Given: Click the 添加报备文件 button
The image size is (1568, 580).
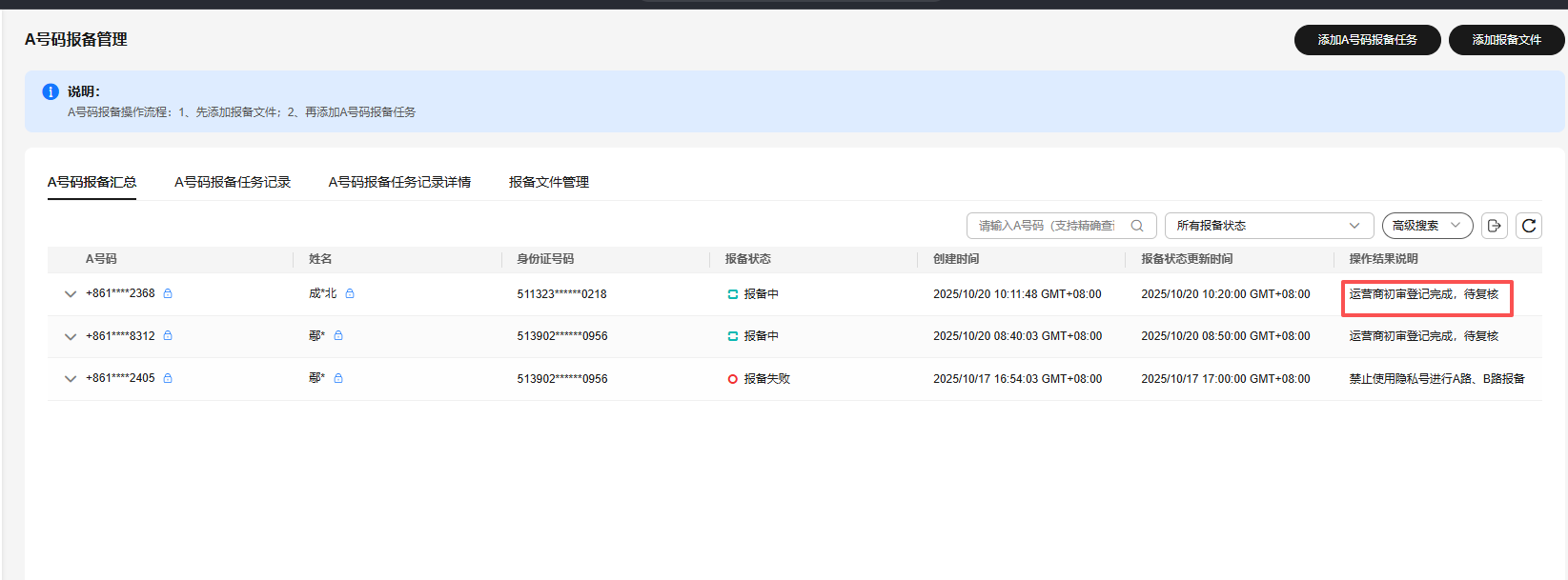Looking at the screenshot, I should pos(1506,40).
